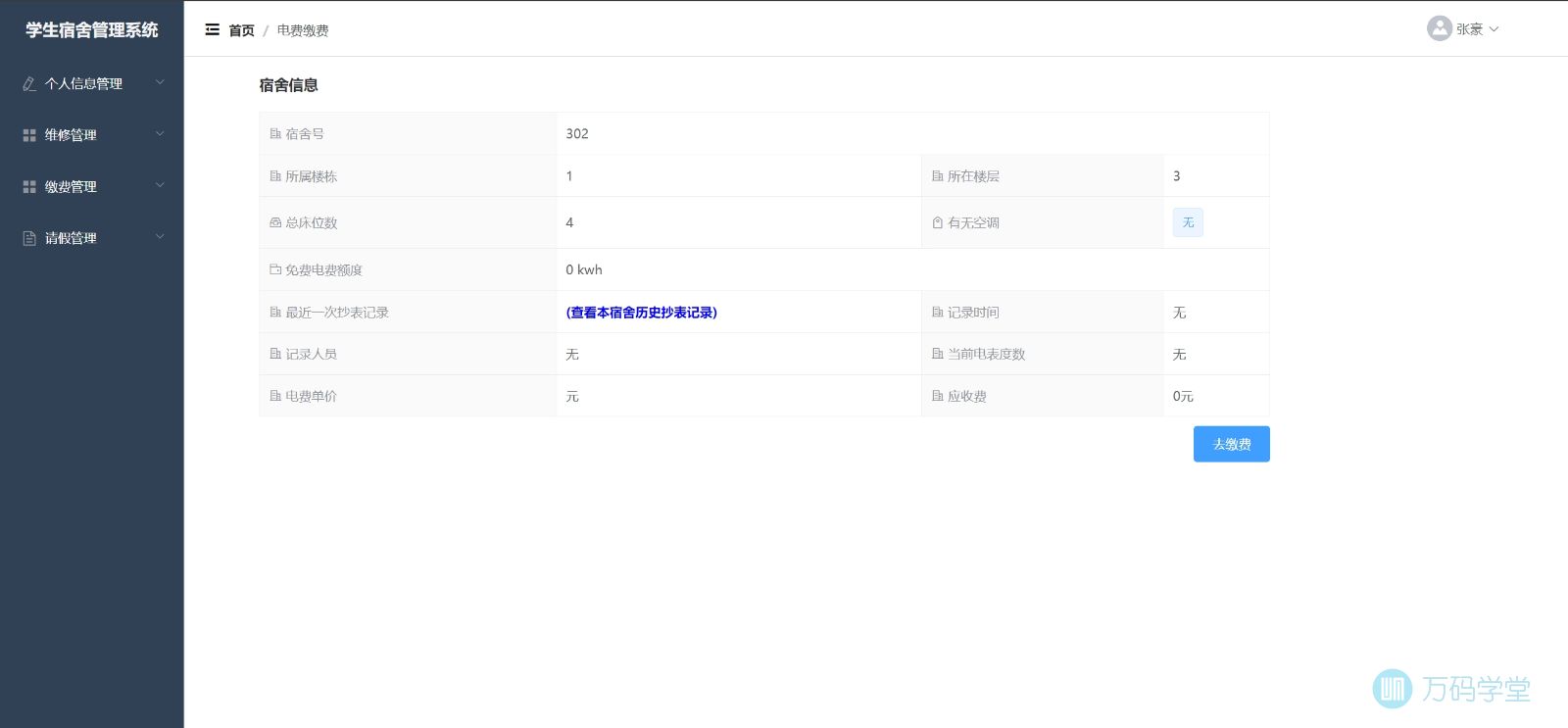Click the icon beside 记录时间 label
1568x728 pixels.
938,313
